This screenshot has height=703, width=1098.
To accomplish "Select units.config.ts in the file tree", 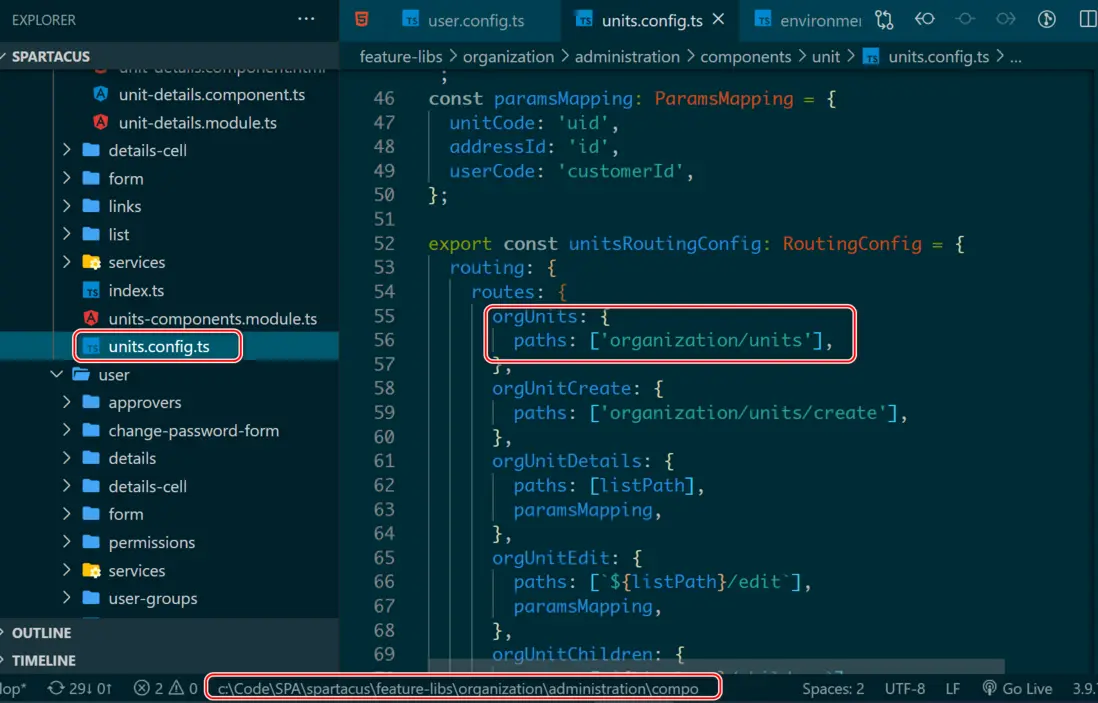I will click(x=158, y=347).
